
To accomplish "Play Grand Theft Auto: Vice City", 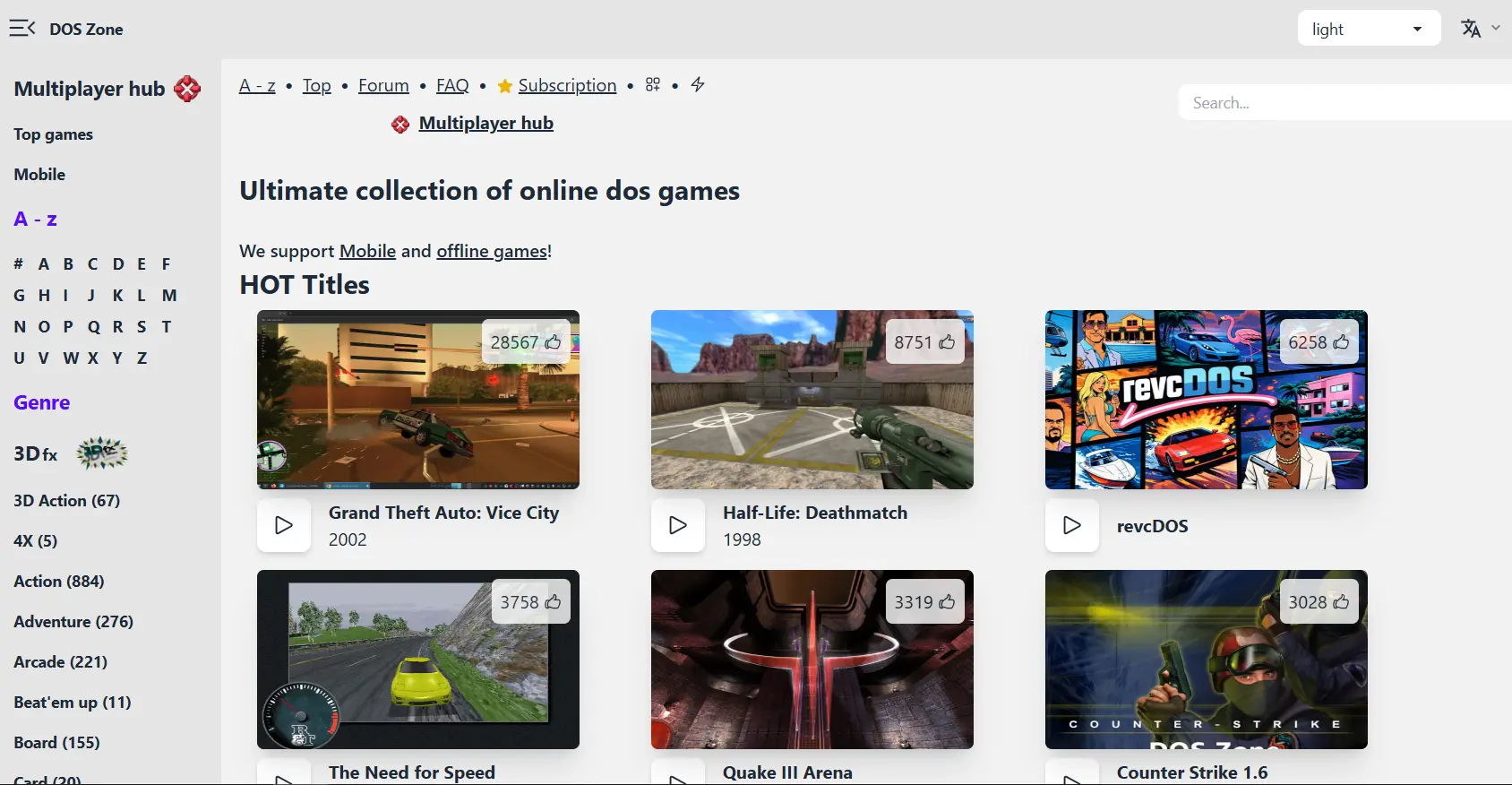I will tap(284, 525).
